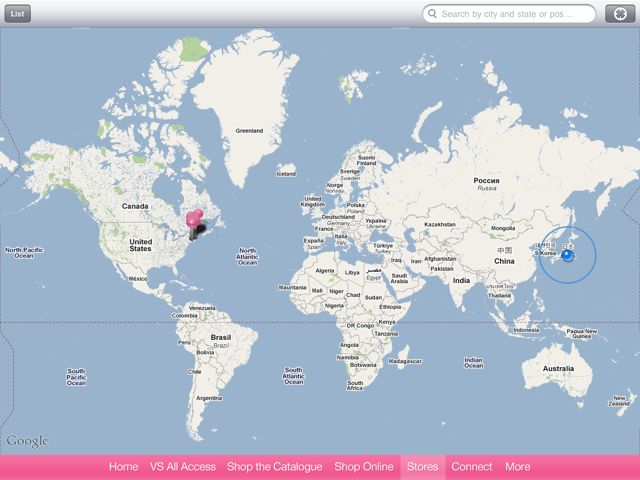Click the DR Congo map label
This screenshot has height=480, width=640.
click(360, 326)
